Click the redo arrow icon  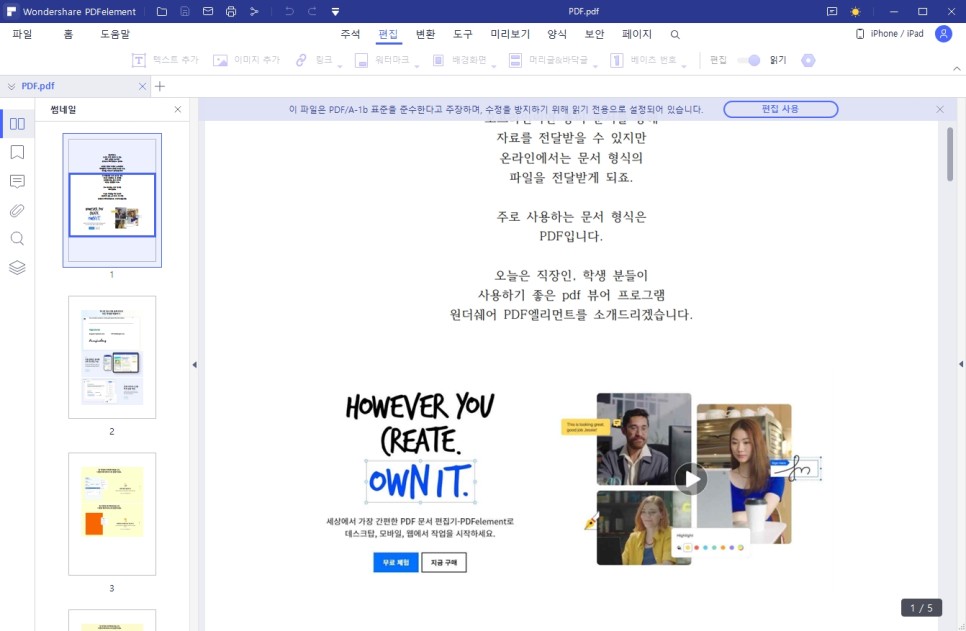[312, 11]
